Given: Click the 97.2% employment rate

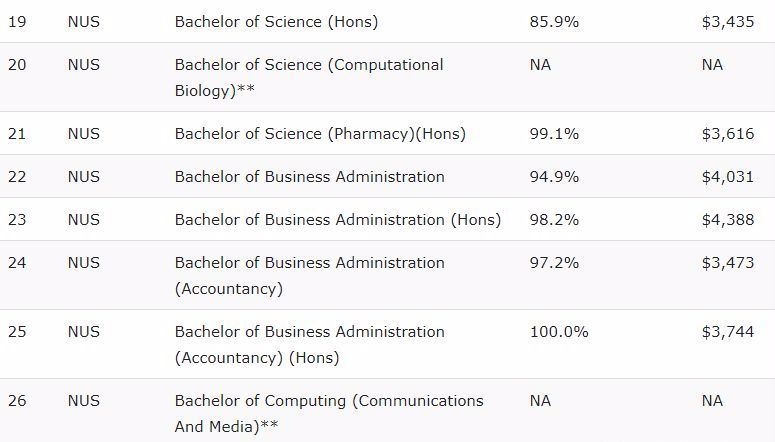Looking at the screenshot, I should (554, 263).
